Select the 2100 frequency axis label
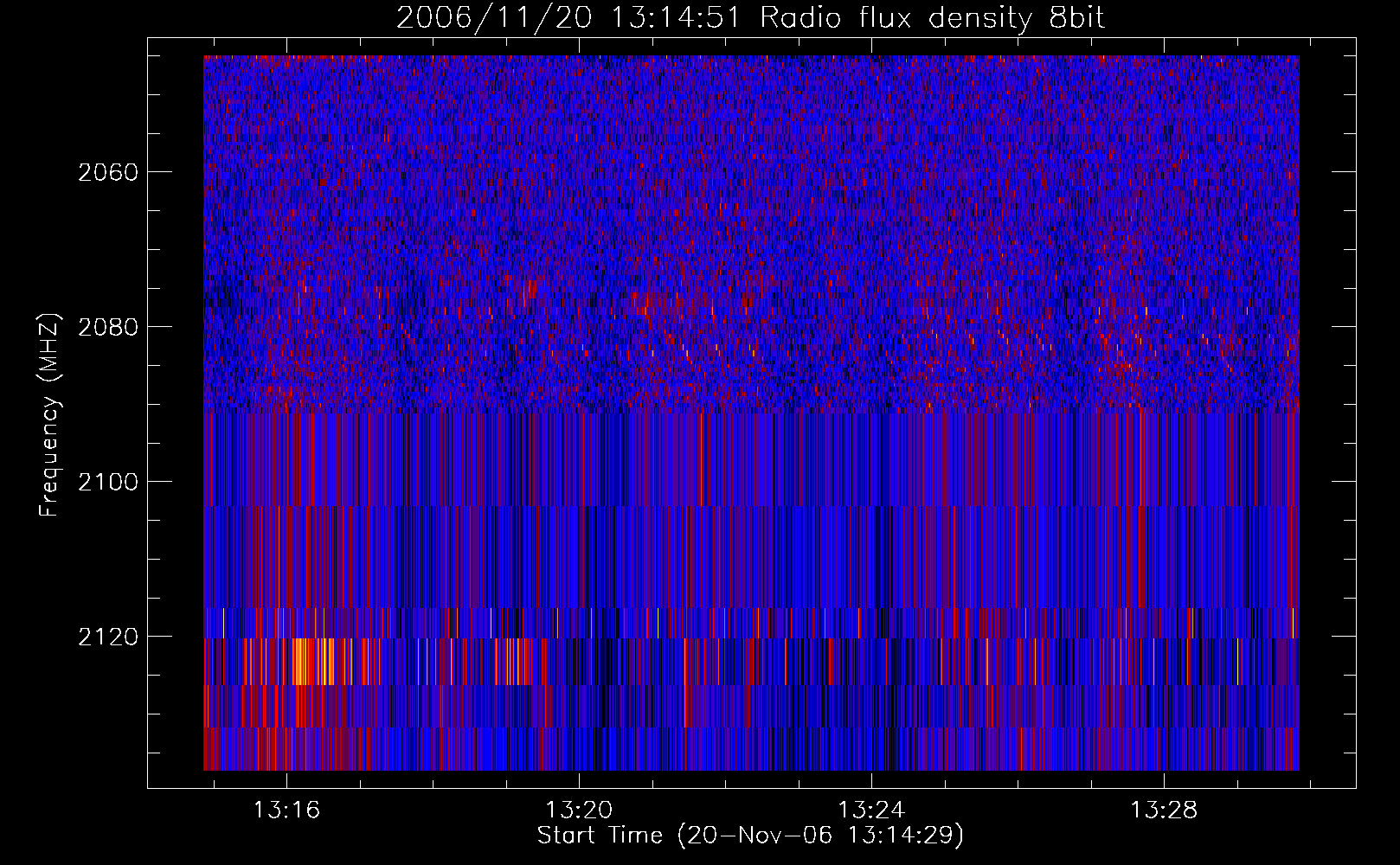Image resolution: width=1400 pixels, height=865 pixels. (x=108, y=482)
